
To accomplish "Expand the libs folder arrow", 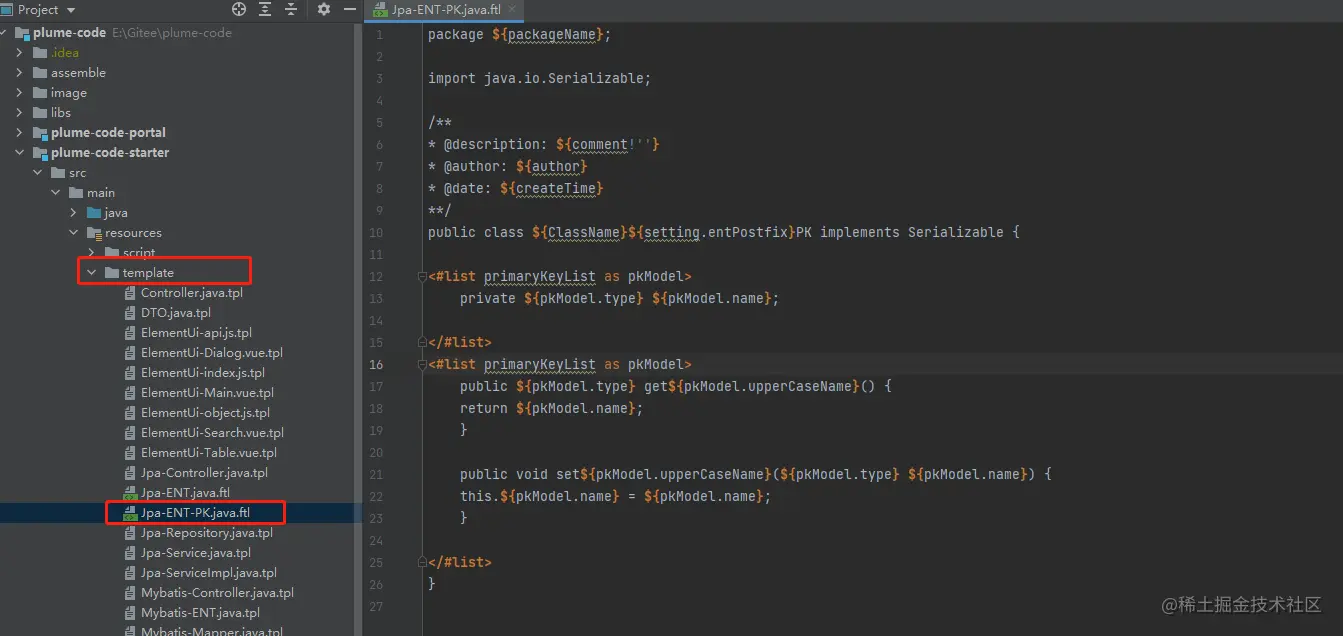I will [20, 113].
